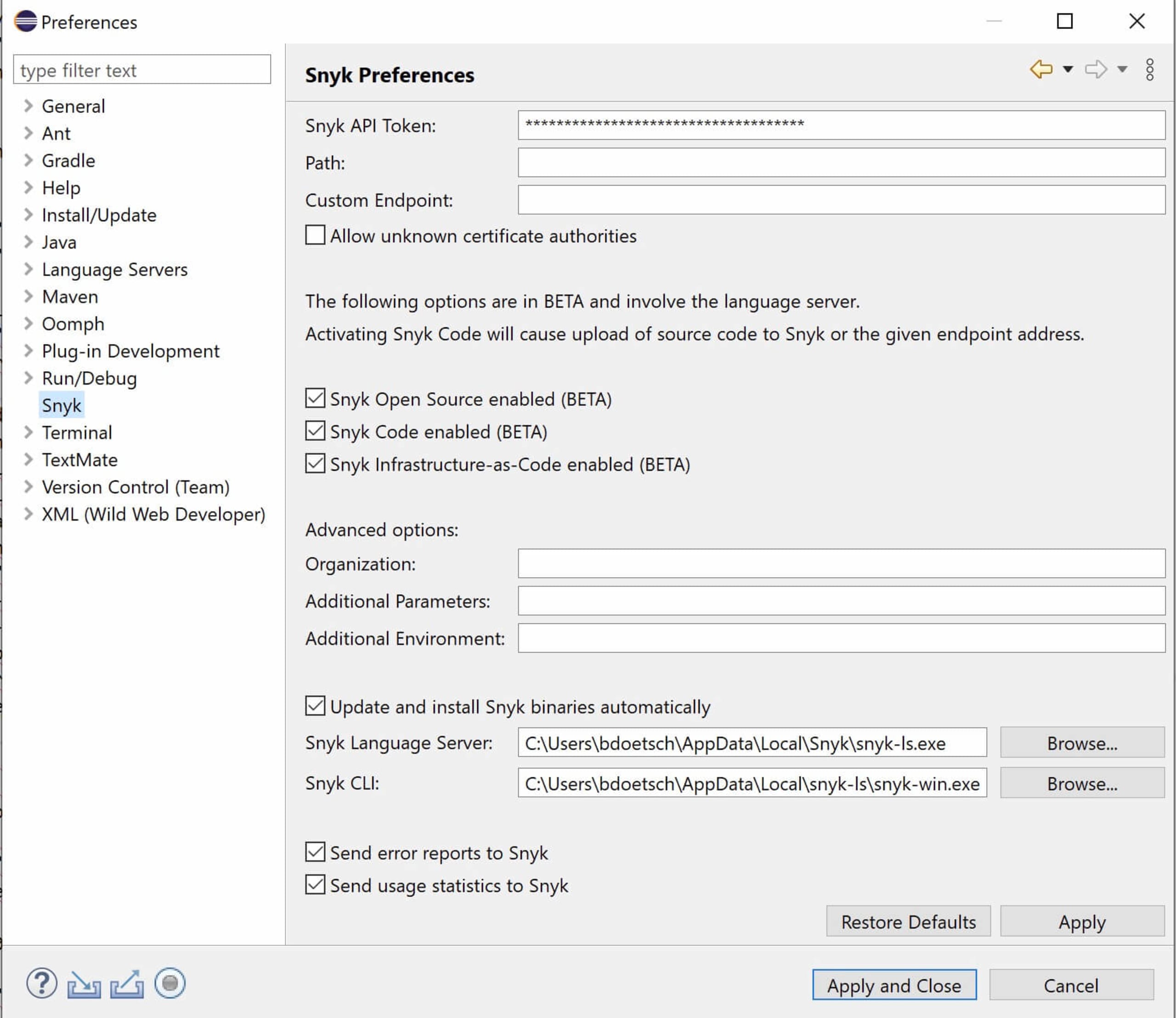Click the Restore Defaults button
This screenshot has width=1176, height=1018.
coord(908,921)
